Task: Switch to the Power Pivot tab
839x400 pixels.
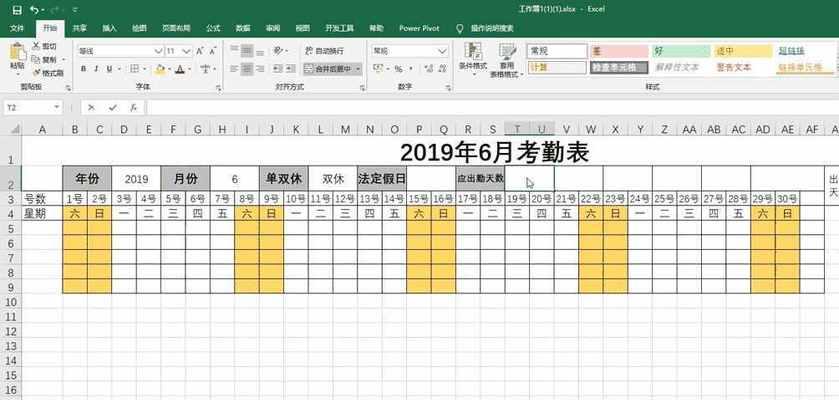Action: point(419,28)
